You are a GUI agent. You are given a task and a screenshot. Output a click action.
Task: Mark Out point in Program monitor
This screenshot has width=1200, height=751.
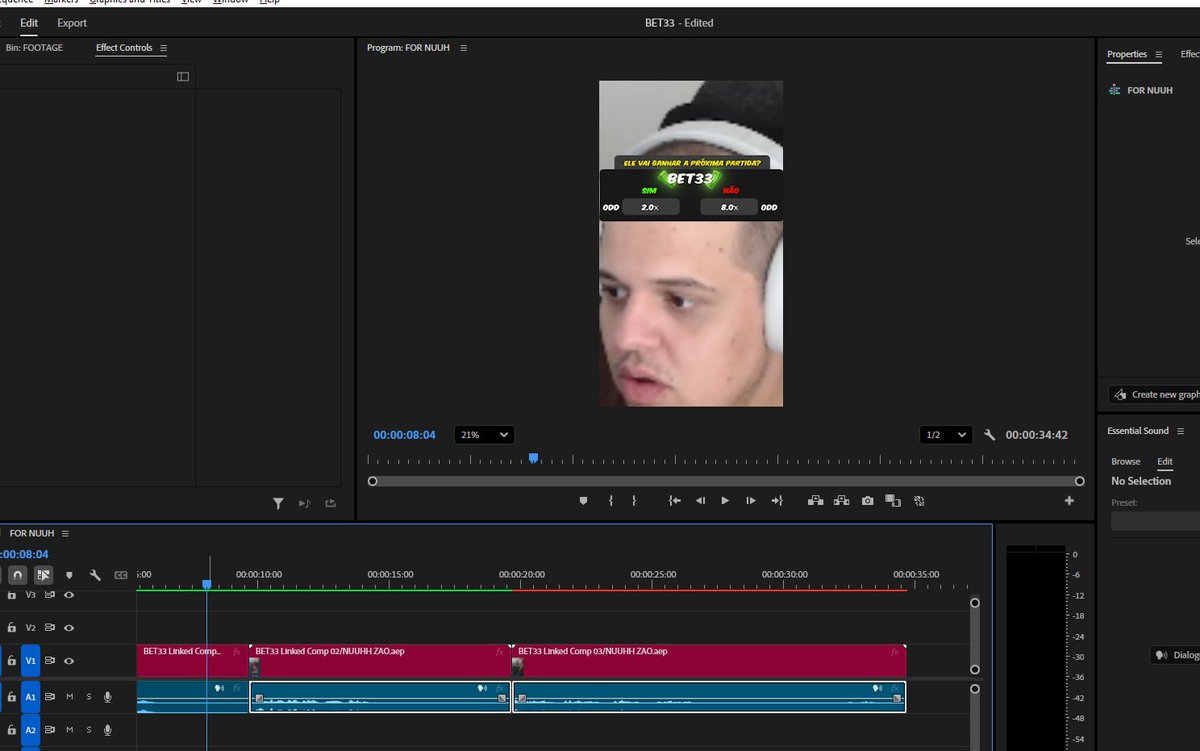pyautogui.click(x=634, y=501)
